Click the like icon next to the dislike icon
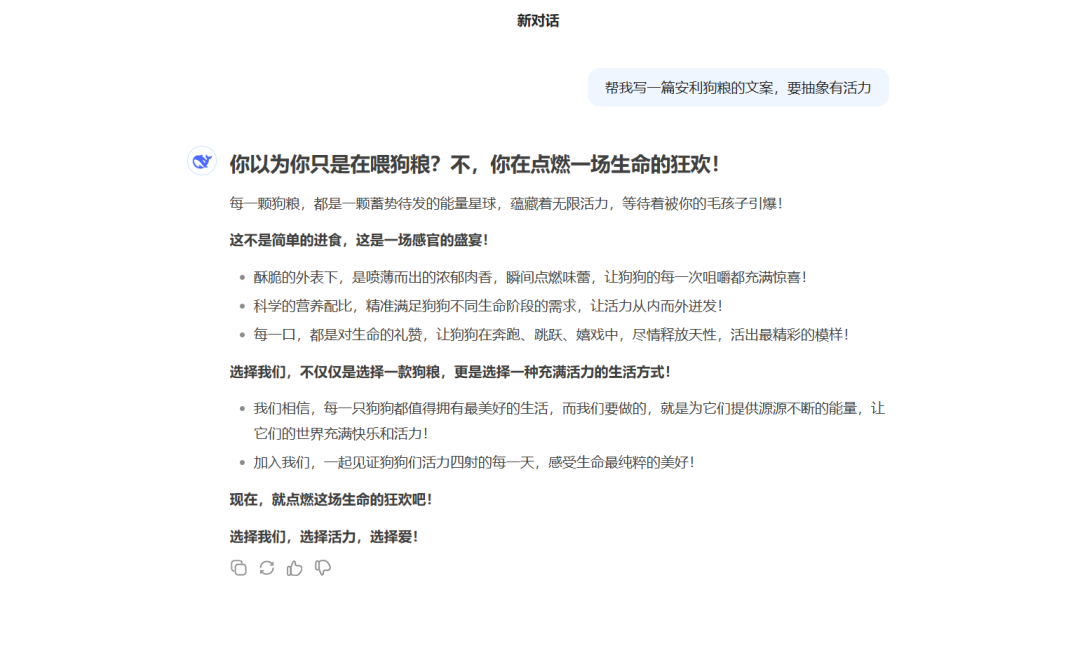The height and width of the screenshot is (667, 1080). point(293,567)
